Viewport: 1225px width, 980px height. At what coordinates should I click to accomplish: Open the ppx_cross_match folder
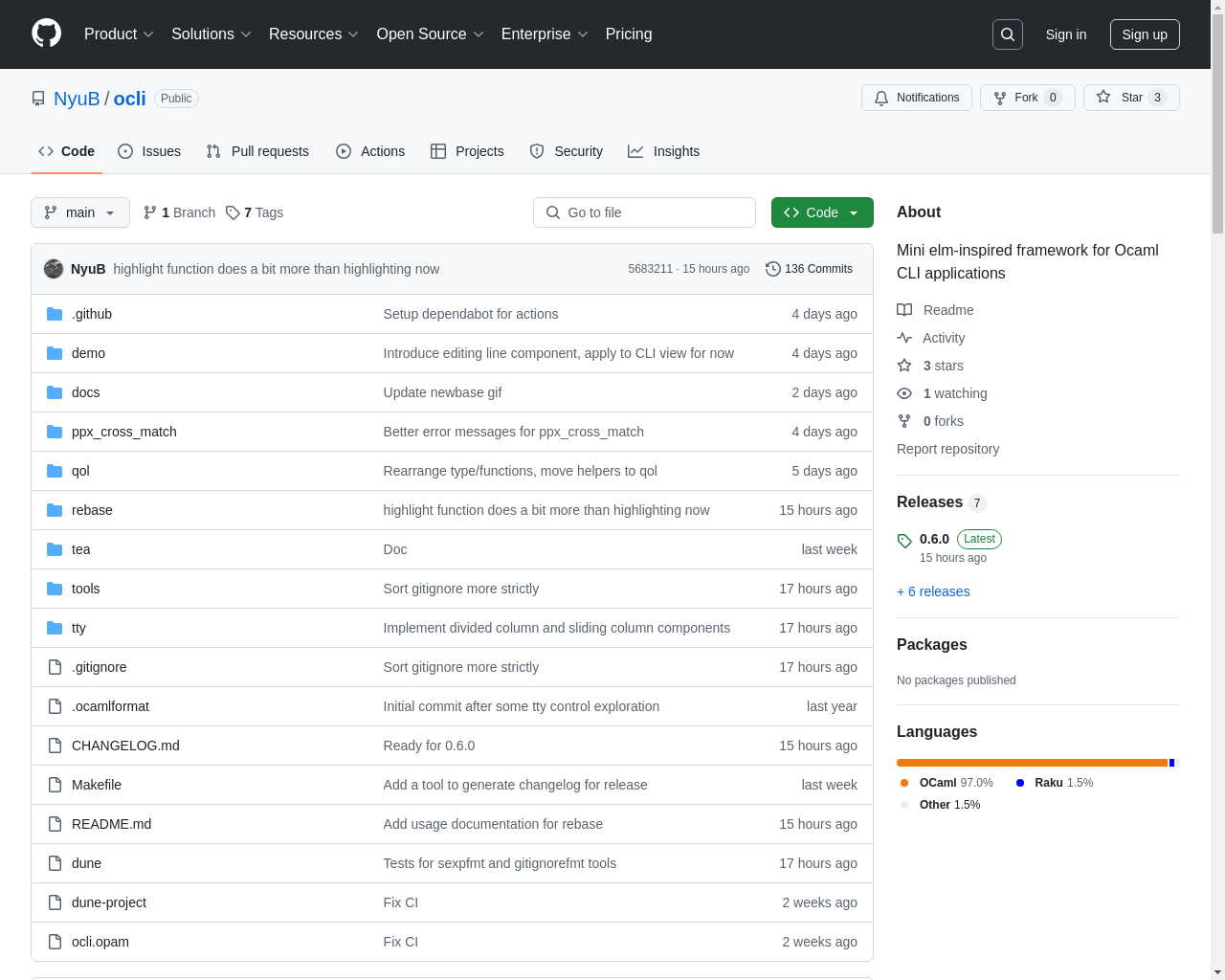click(x=124, y=432)
